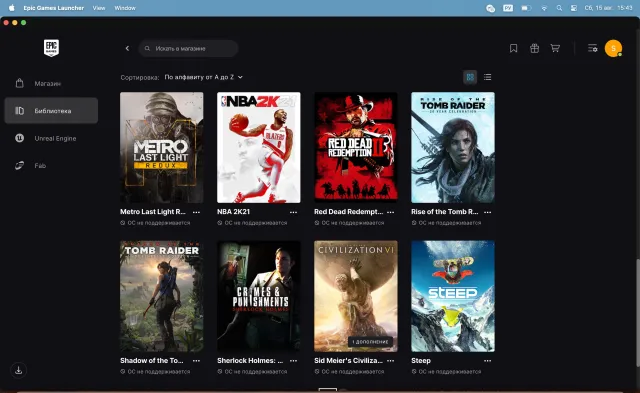Click the 1 дополнение badge on Civilization VI
The height and width of the screenshot is (393, 640).
[x=371, y=342]
